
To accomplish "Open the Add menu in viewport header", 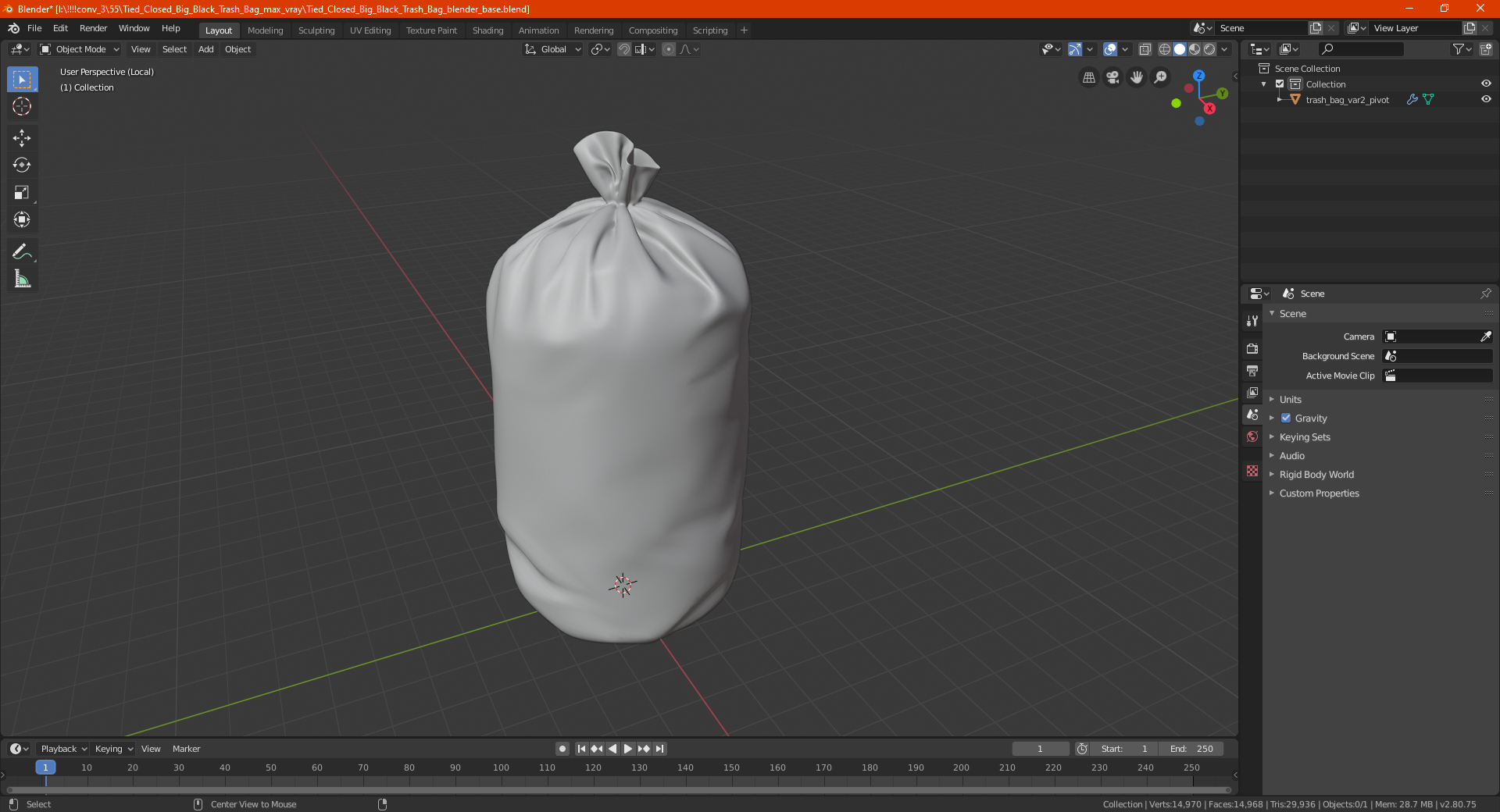I will tap(205, 49).
